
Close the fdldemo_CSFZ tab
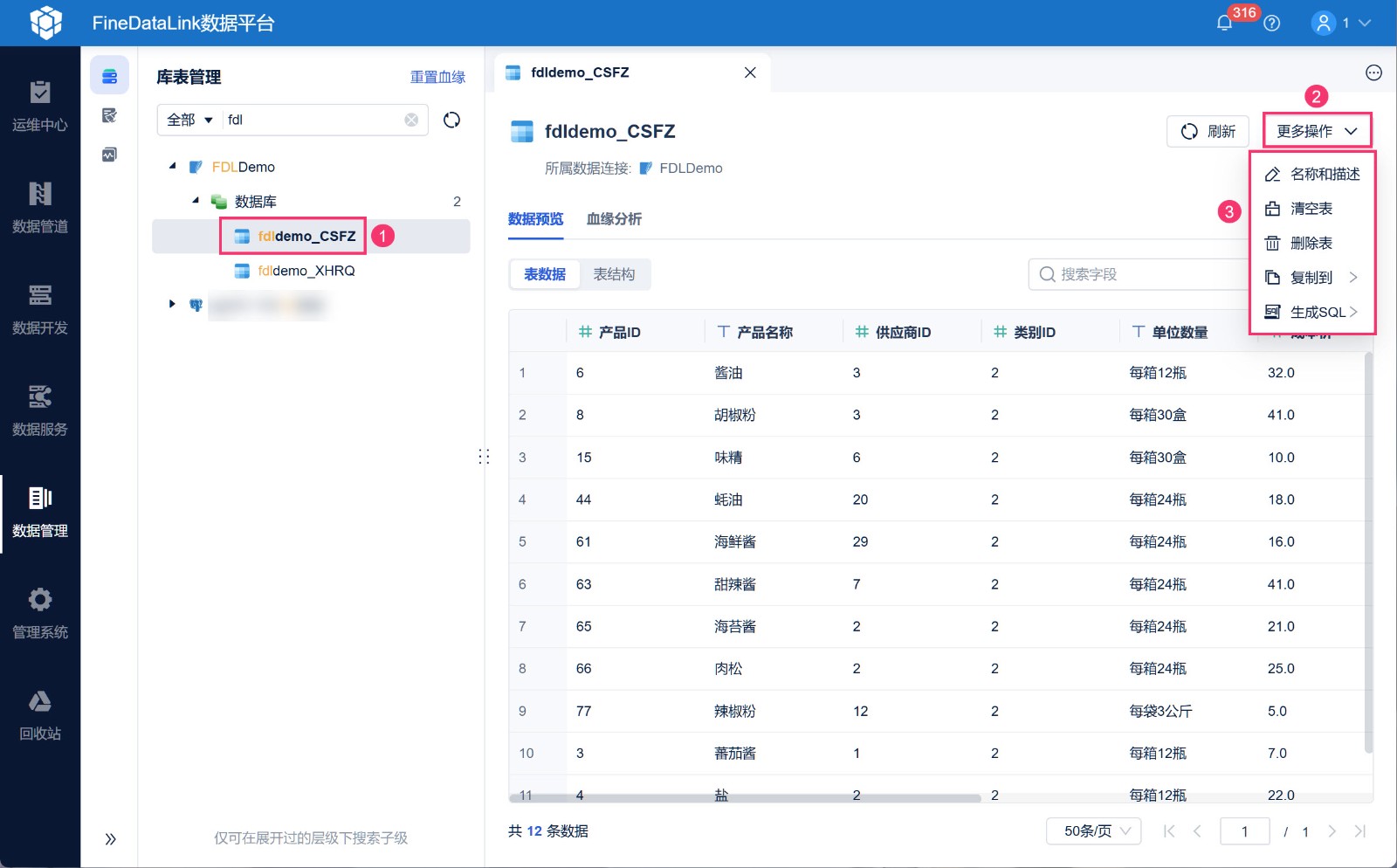point(750,72)
